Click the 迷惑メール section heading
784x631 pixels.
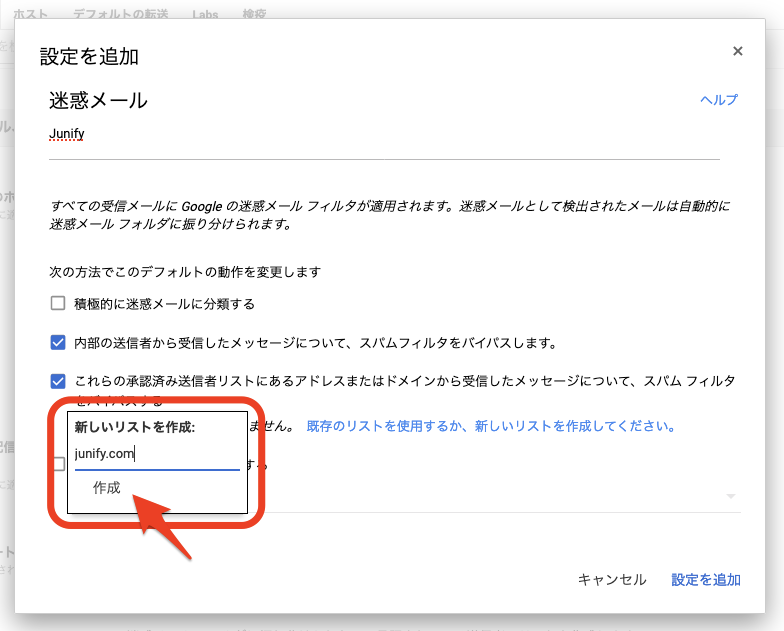coord(98,100)
